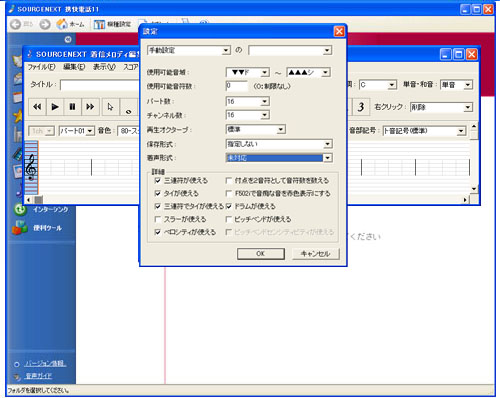
Task: Click the score vertical scrollbar down arrow
Action: pos(474,189)
